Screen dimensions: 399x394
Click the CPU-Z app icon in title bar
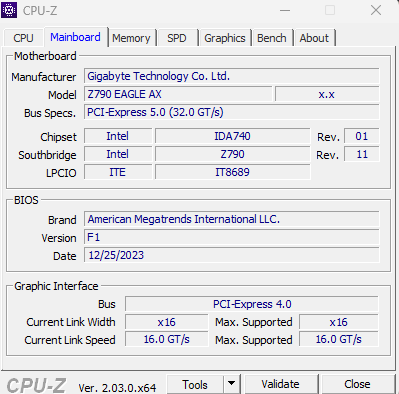(x=9, y=10)
